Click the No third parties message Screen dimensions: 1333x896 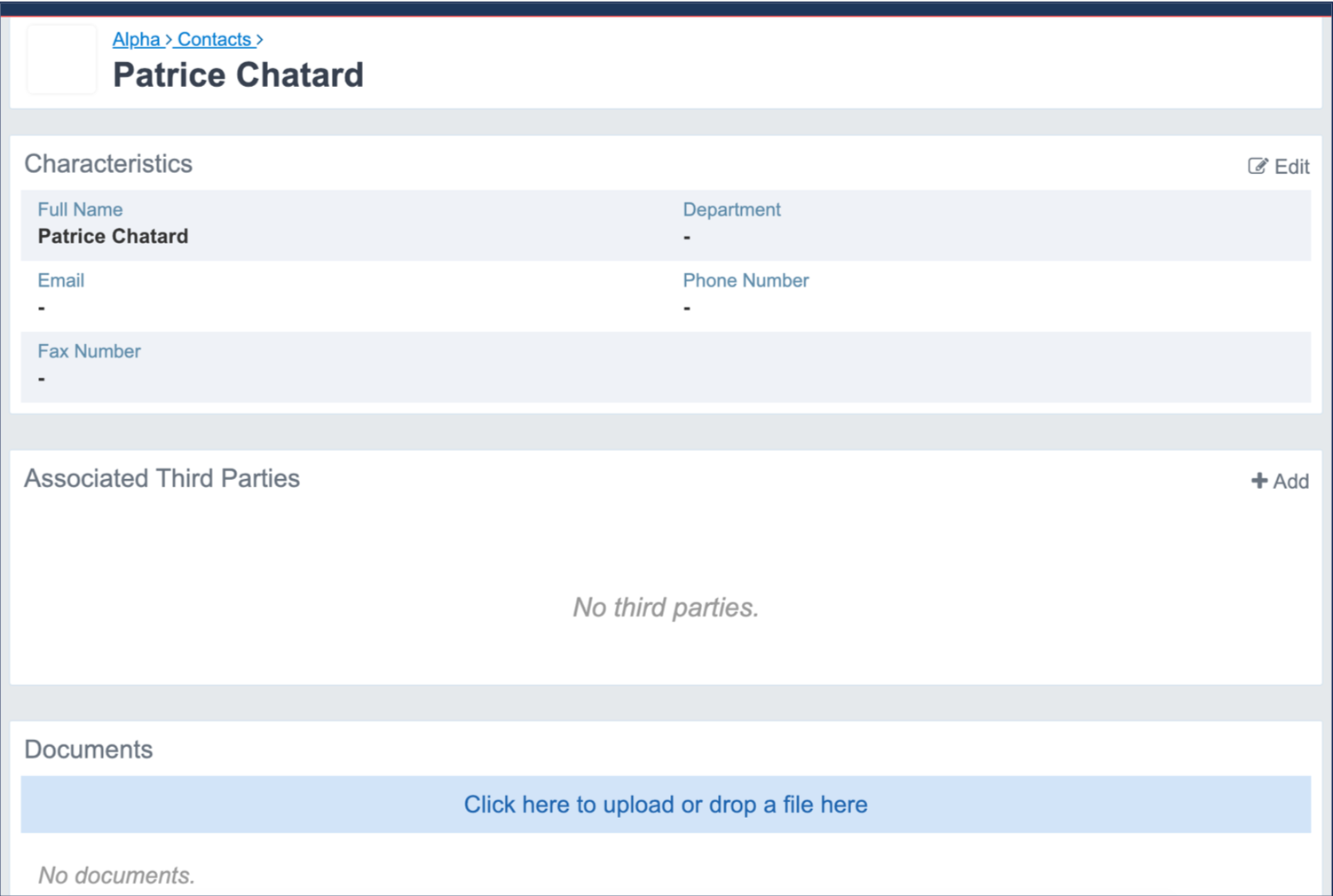coord(666,608)
